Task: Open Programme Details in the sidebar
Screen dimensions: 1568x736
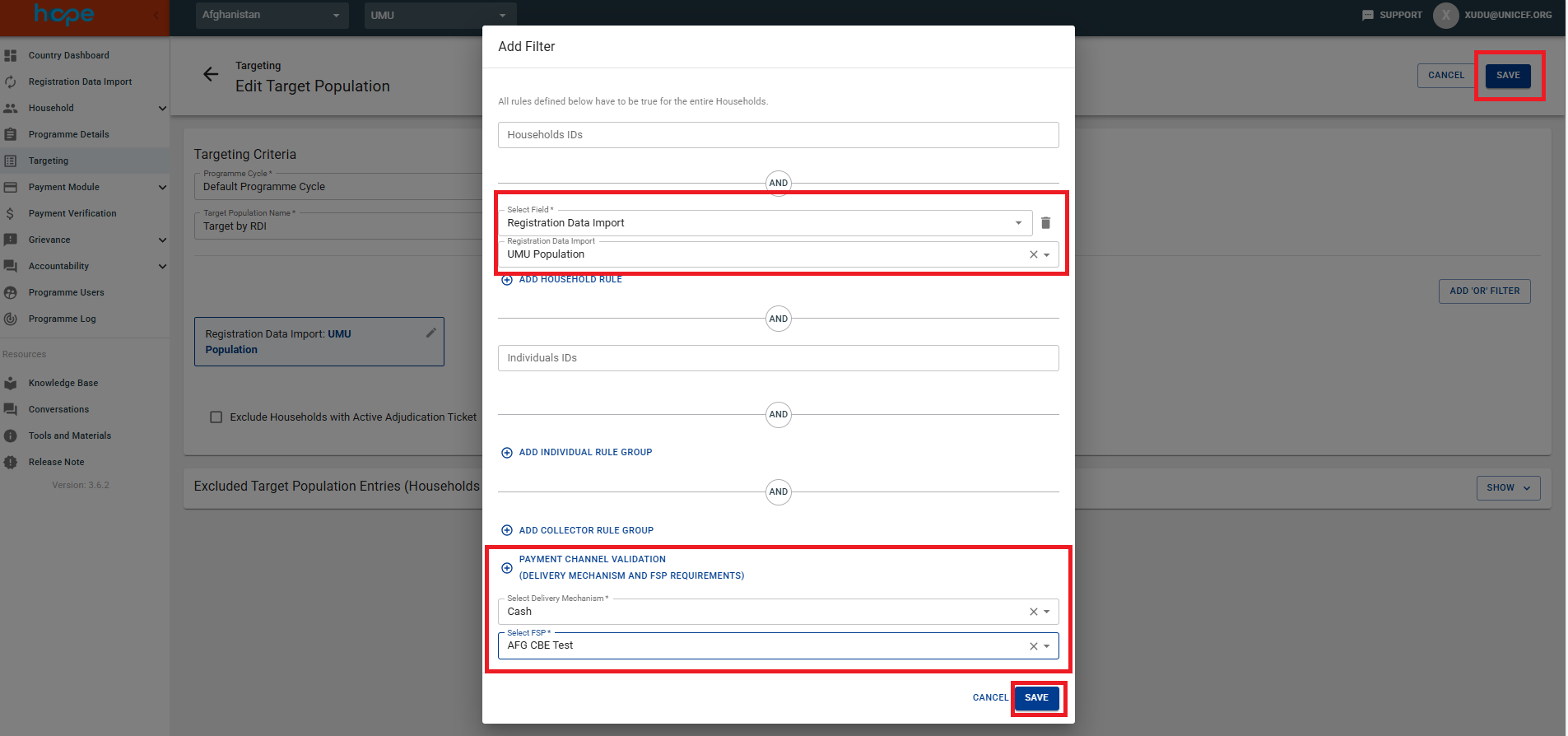Action: coord(68,134)
